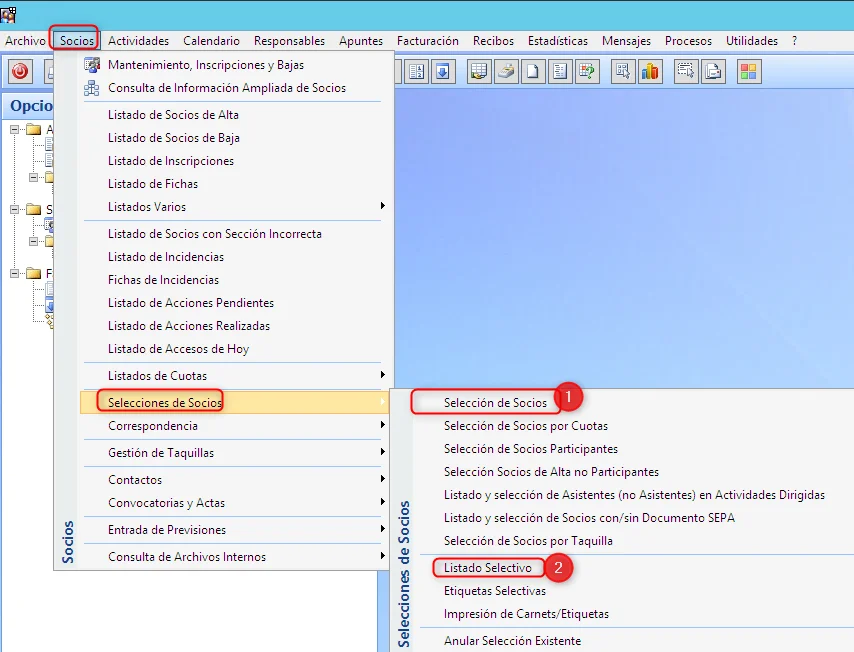Open the Facturación menu
This screenshot has height=652, width=854.
[x=427, y=41]
